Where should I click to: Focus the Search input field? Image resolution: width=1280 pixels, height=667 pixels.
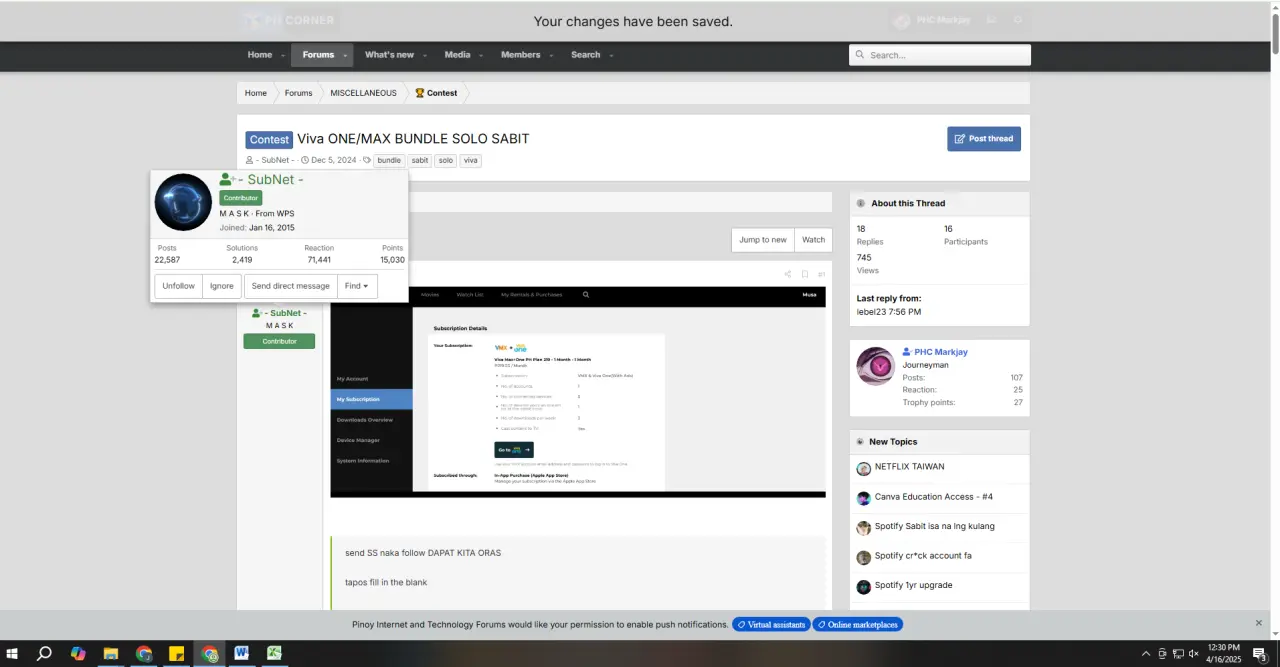click(x=940, y=55)
